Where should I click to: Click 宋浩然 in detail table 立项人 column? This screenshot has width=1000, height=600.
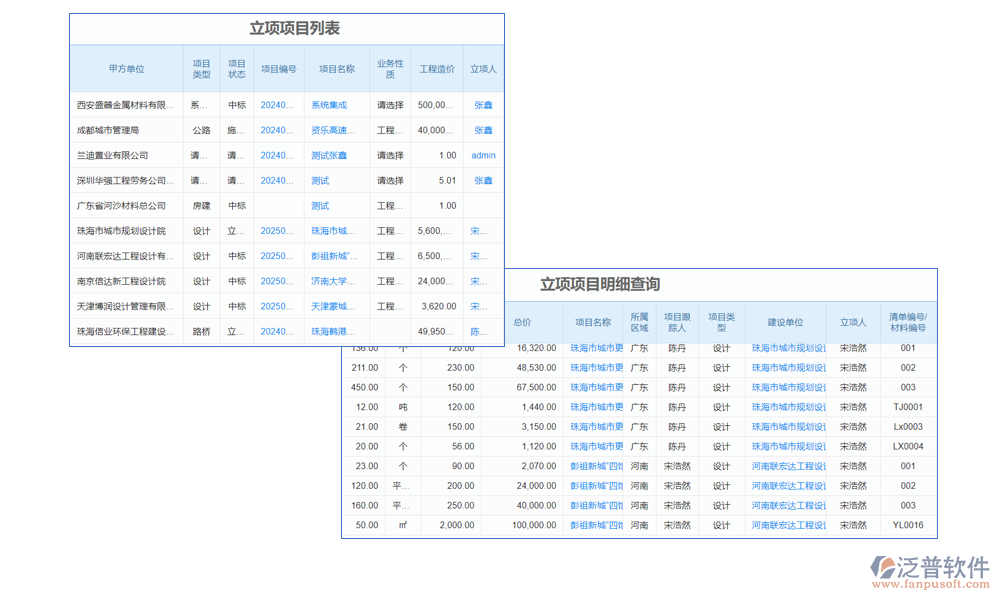853,348
